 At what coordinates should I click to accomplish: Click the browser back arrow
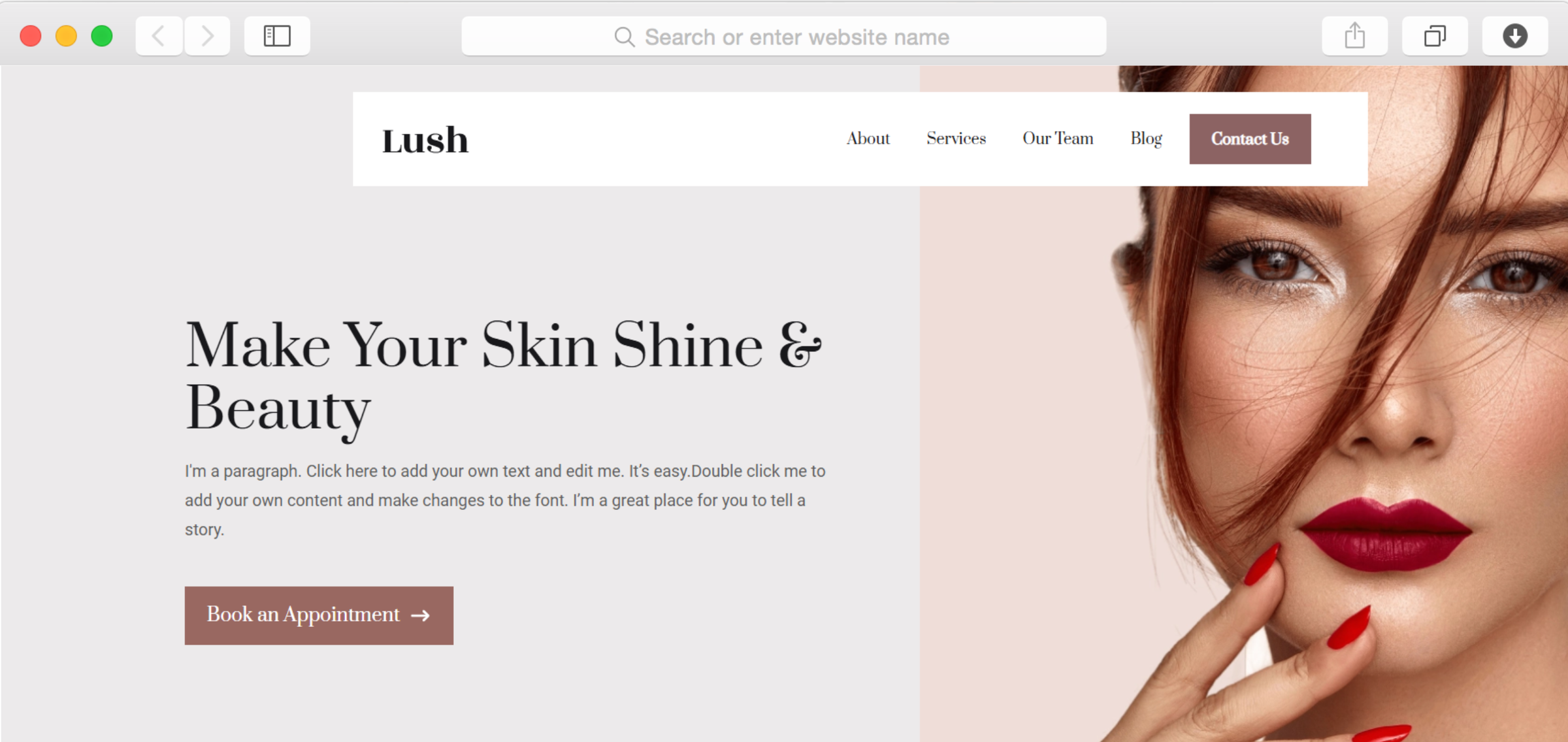(159, 36)
